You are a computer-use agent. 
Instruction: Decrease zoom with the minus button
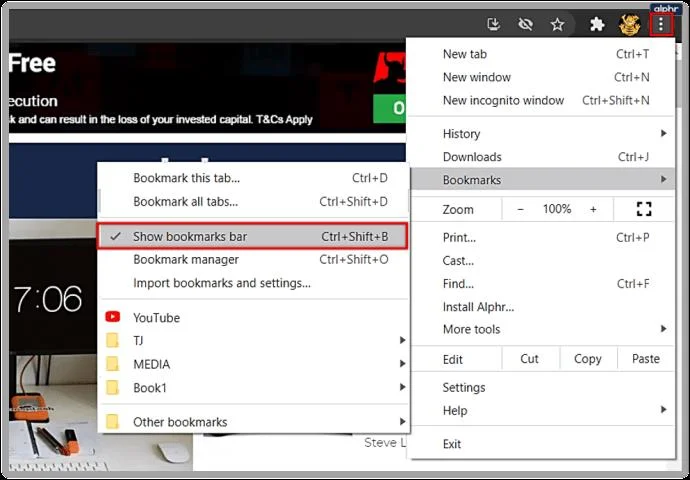coord(520,209)
